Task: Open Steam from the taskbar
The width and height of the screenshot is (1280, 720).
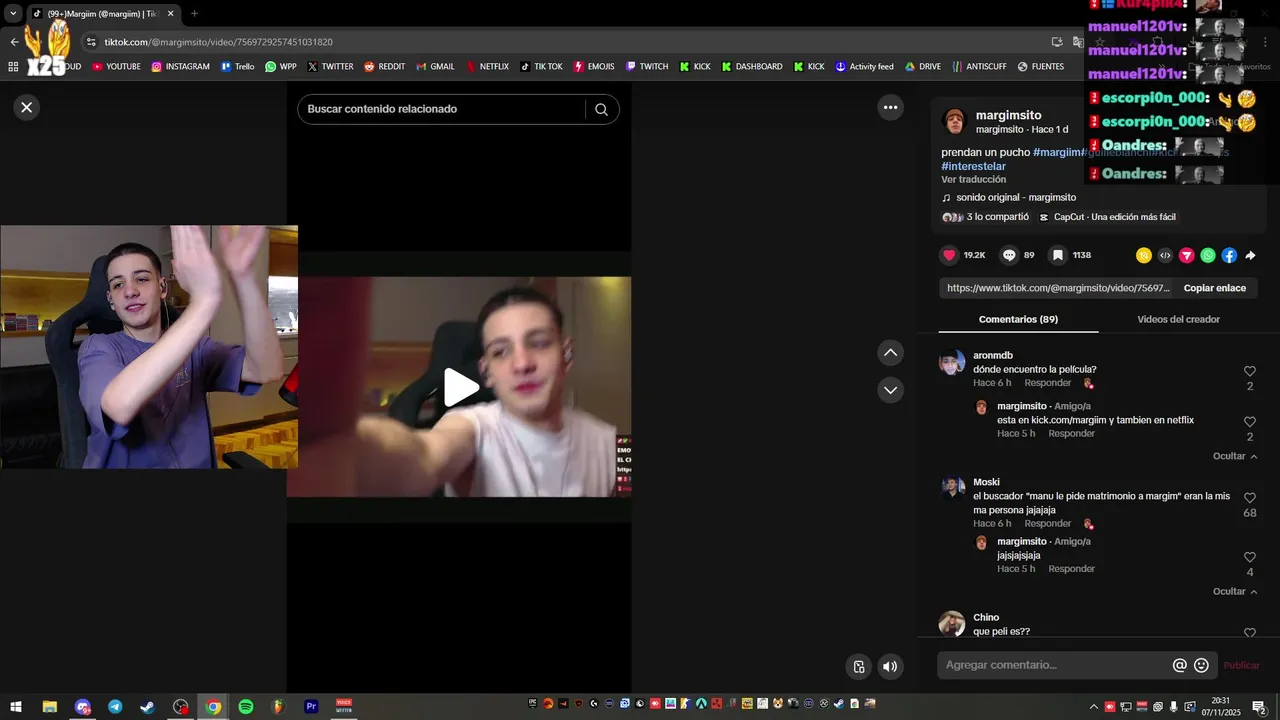Action: coord(147,707)
